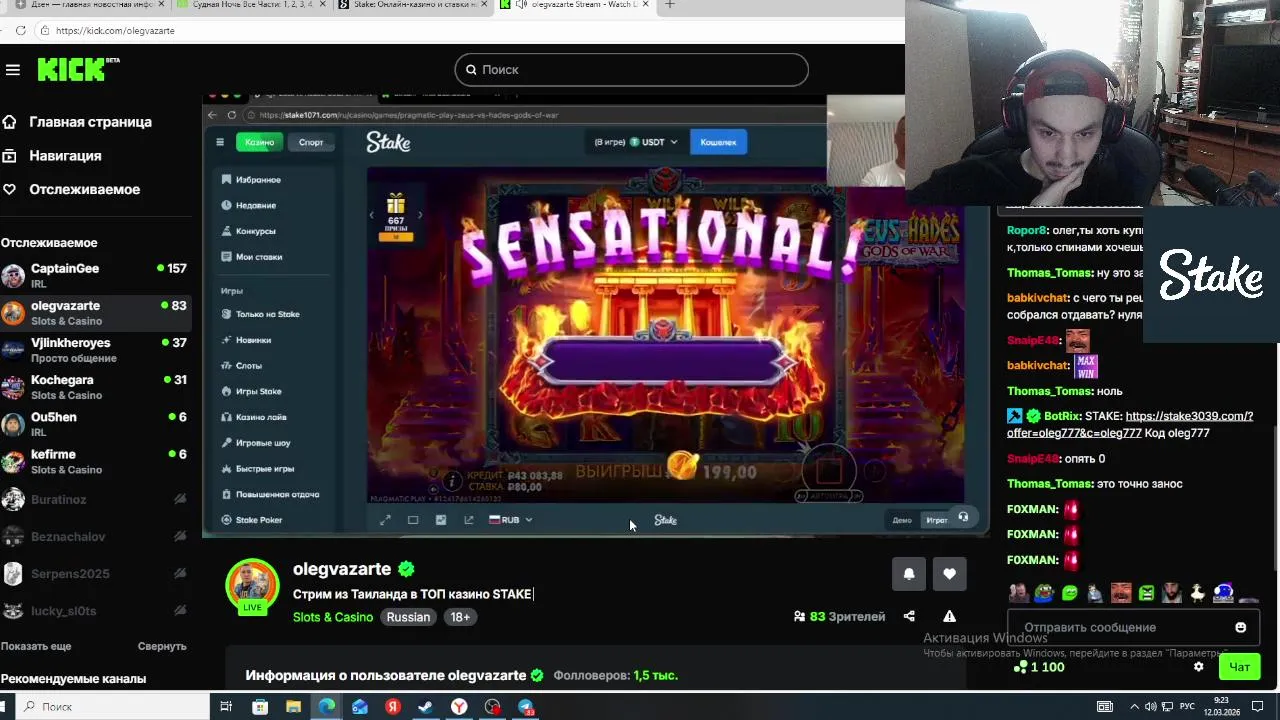Open offline channel Beznachalov
1280x720 pixels.
tap(95, 536)
